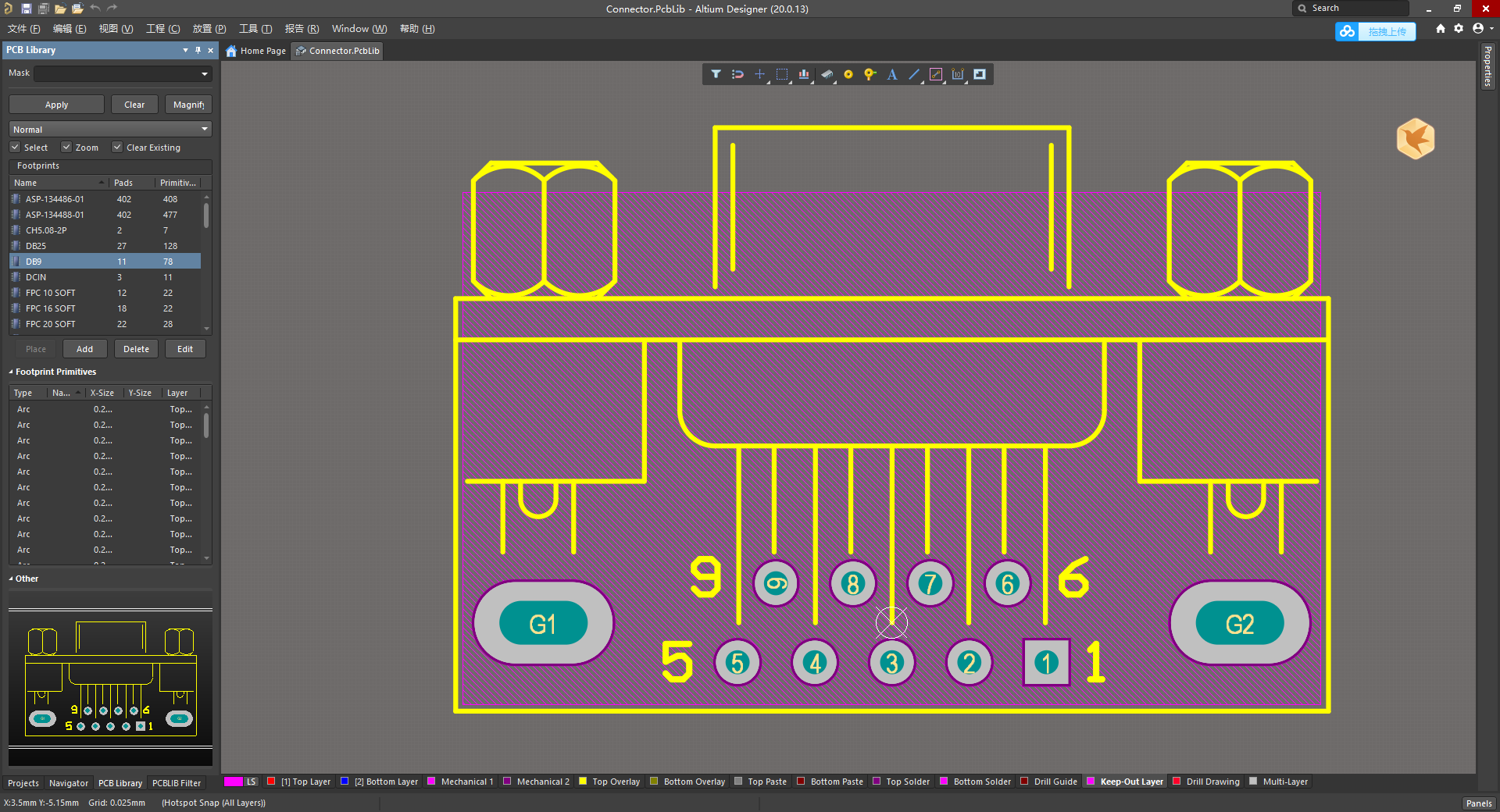The height and width of the screenshot is (812, 1500).
Task: Select the place line tool
Action: click(x=914, y=74)
